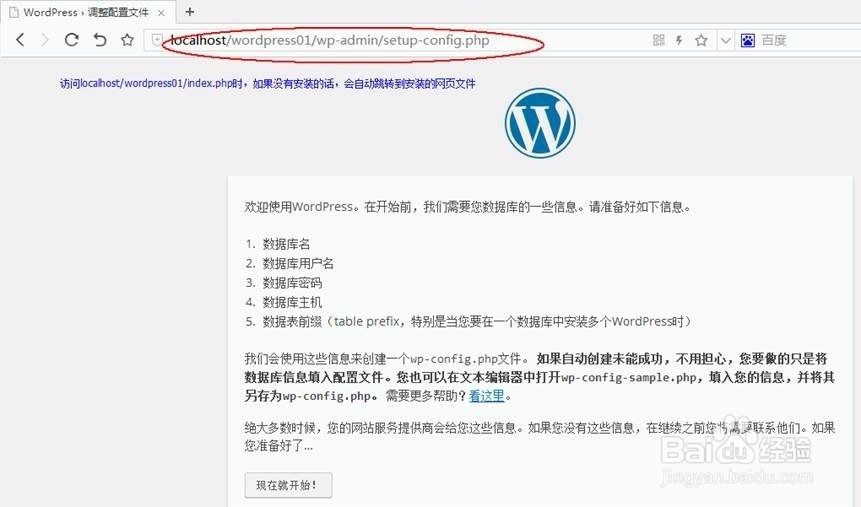Click the list item 数据库主机
The image size is (861, 507).
tap(292, 302)
